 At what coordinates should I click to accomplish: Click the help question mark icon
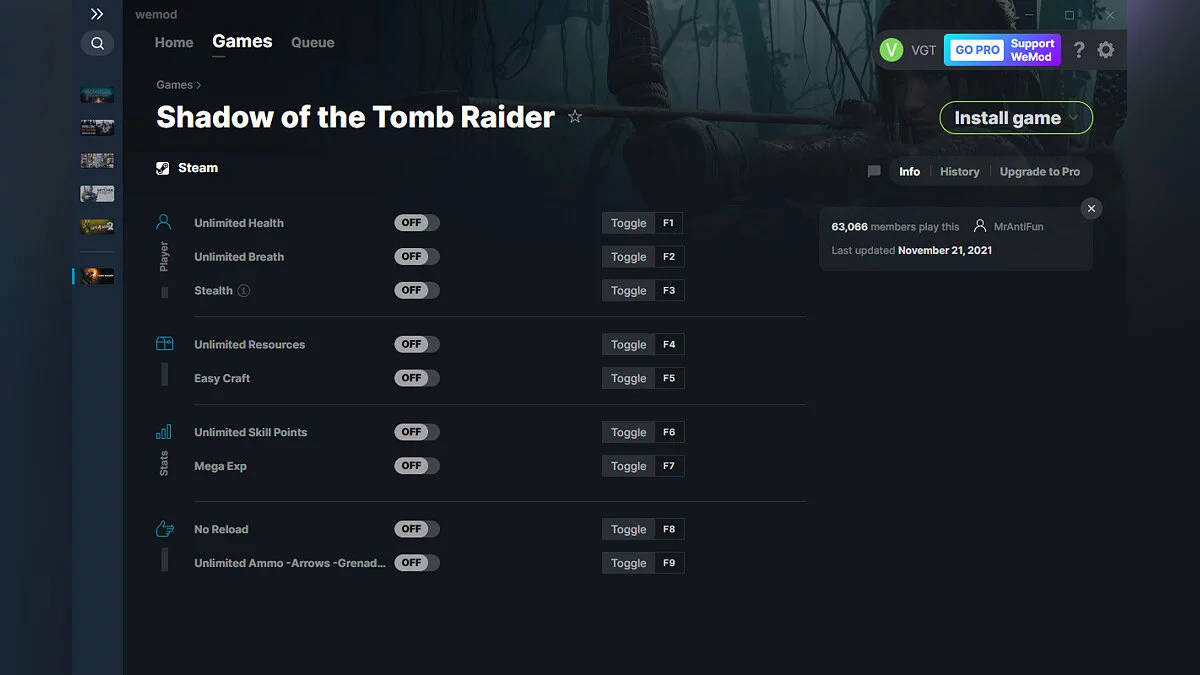[1078, 49]
